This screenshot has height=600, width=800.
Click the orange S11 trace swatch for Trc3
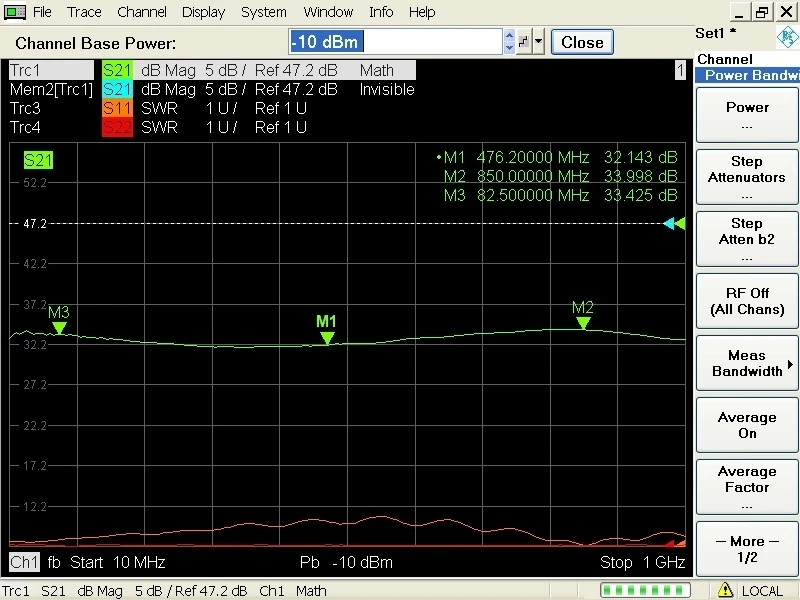point(118,109)
